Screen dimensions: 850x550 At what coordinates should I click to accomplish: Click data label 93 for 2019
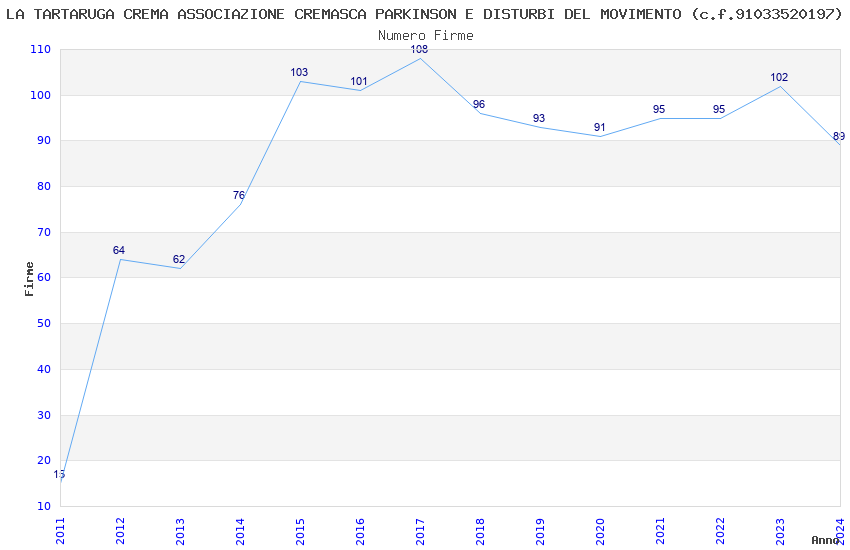(539, 118)
